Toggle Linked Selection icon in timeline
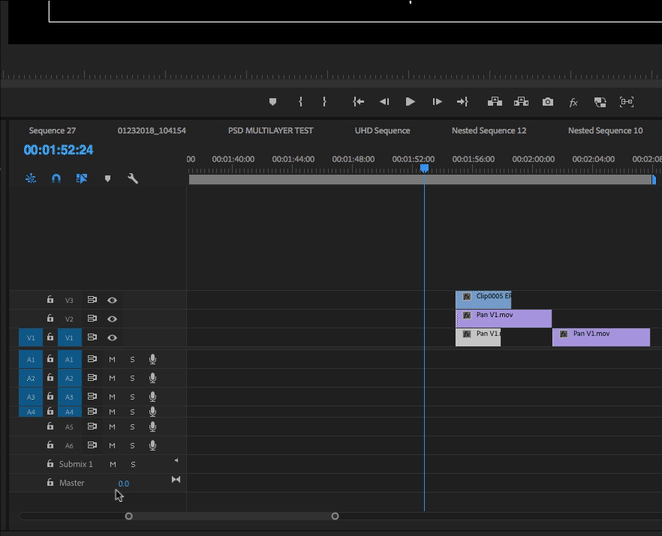662x536 pixels. (x=81, y=179)
